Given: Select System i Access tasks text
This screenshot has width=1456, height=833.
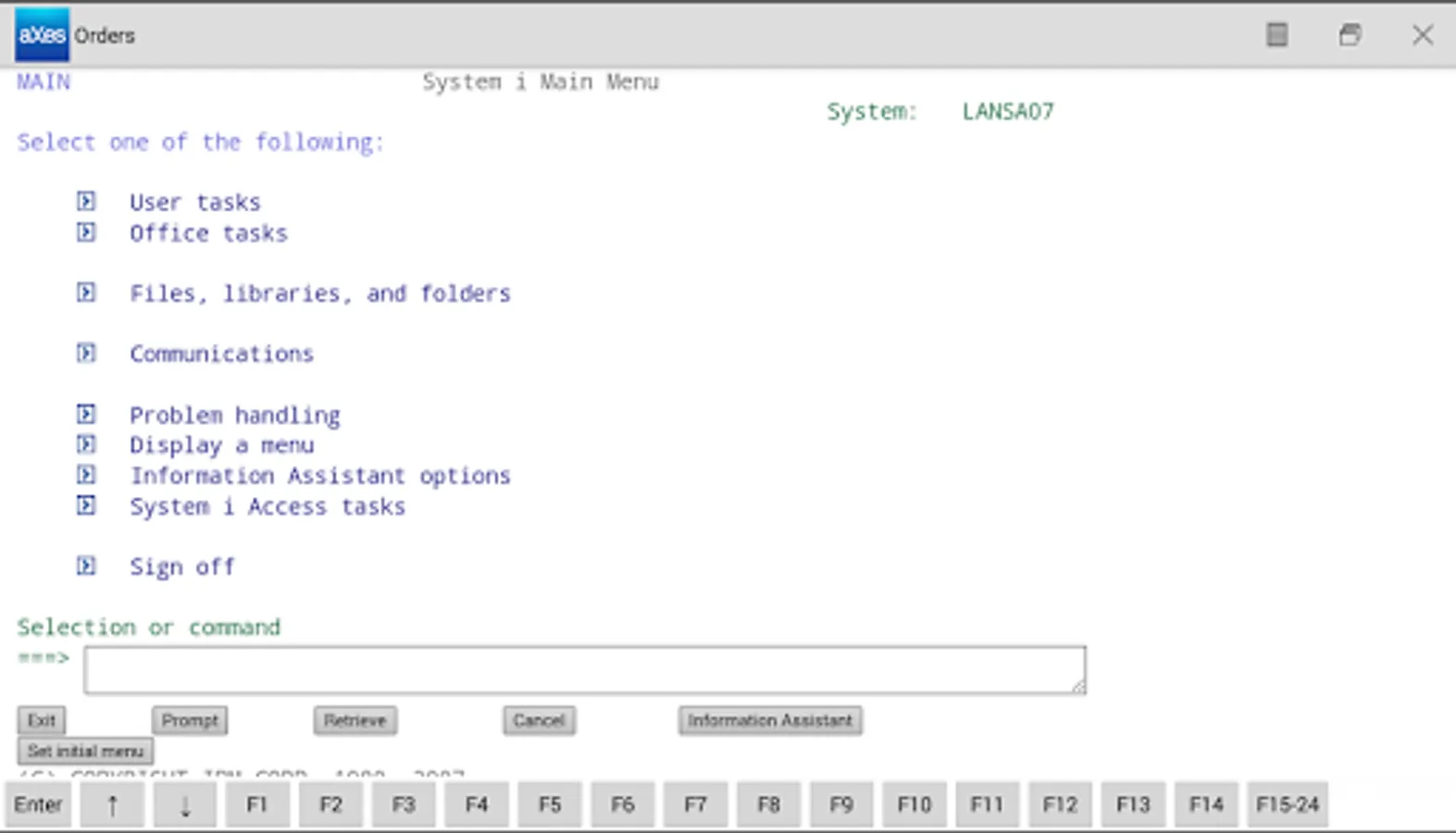Looking at the screenshot, I should pos(268,507).
